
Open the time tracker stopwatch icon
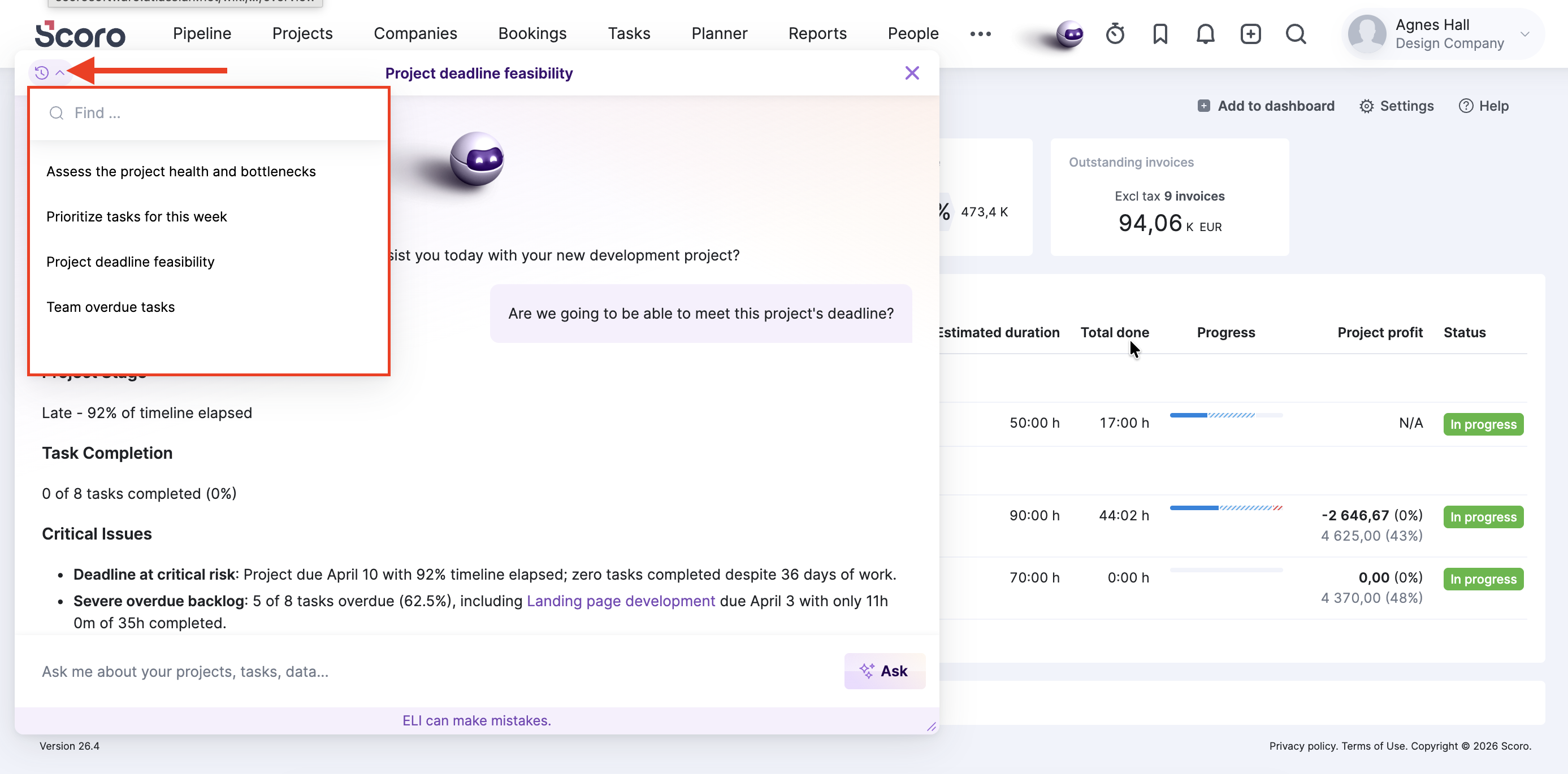(x=1115, y=34)
